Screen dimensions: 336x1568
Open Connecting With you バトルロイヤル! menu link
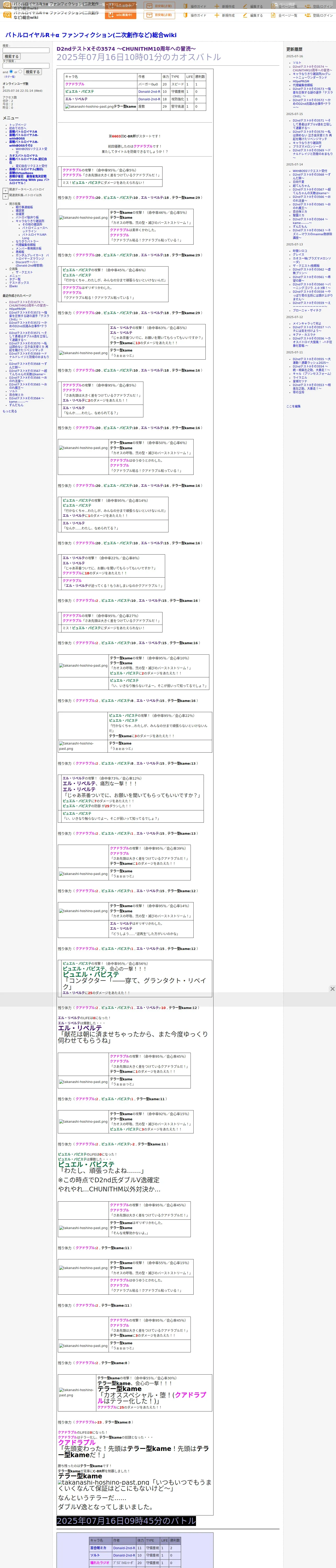pyautogui.click(x=29, y=181)
